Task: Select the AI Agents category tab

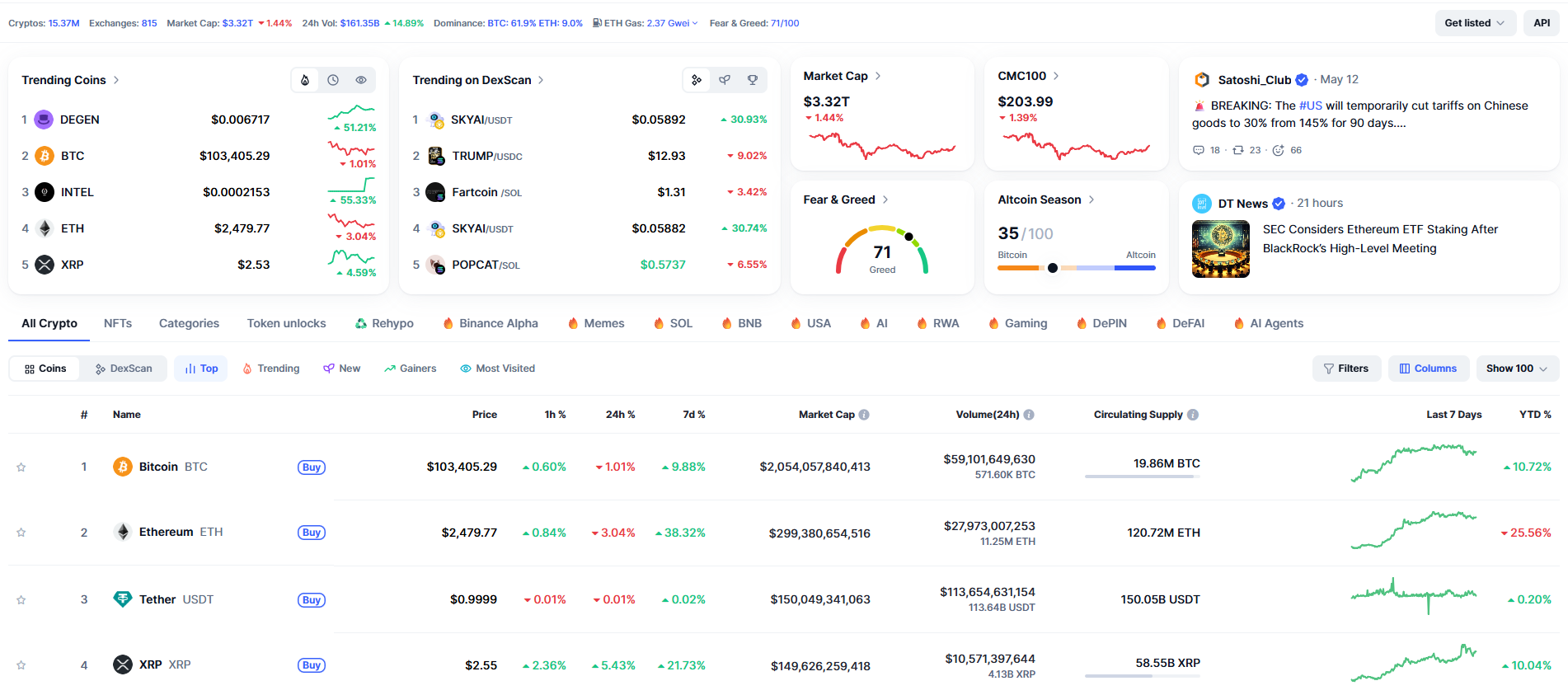Action: click(1269, 323)
